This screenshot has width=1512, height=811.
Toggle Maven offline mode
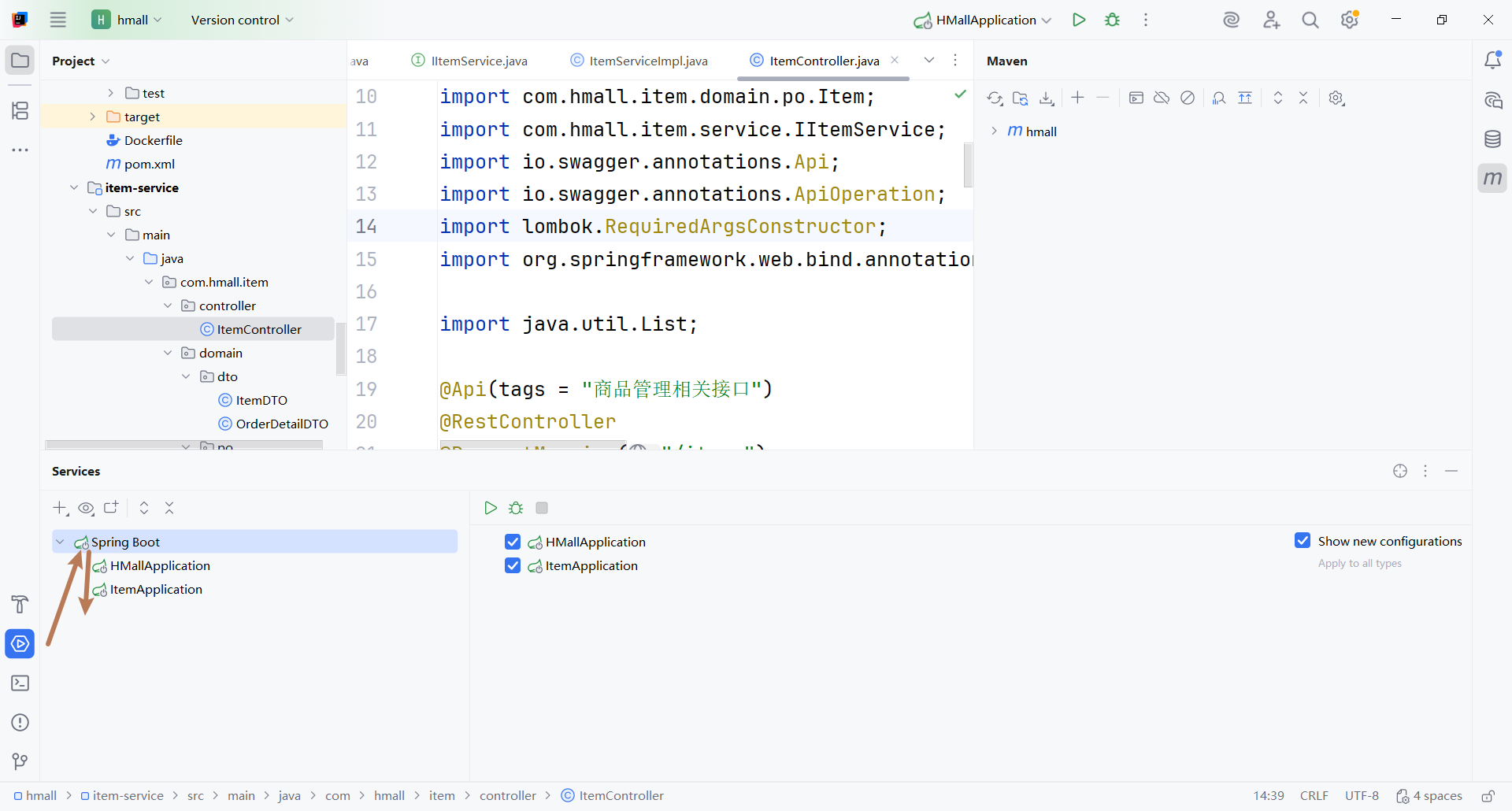[1162, 98]
